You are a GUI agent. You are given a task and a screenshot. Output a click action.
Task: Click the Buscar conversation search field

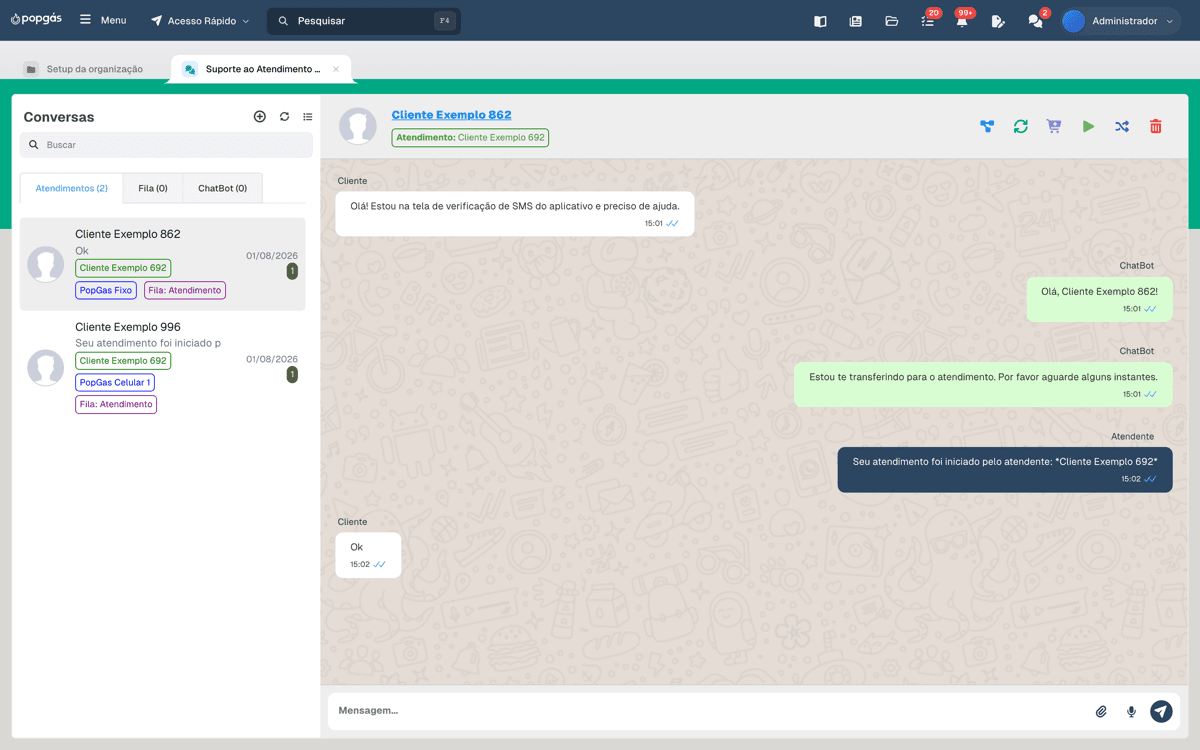pyautogui.click(x=166, y=145)
